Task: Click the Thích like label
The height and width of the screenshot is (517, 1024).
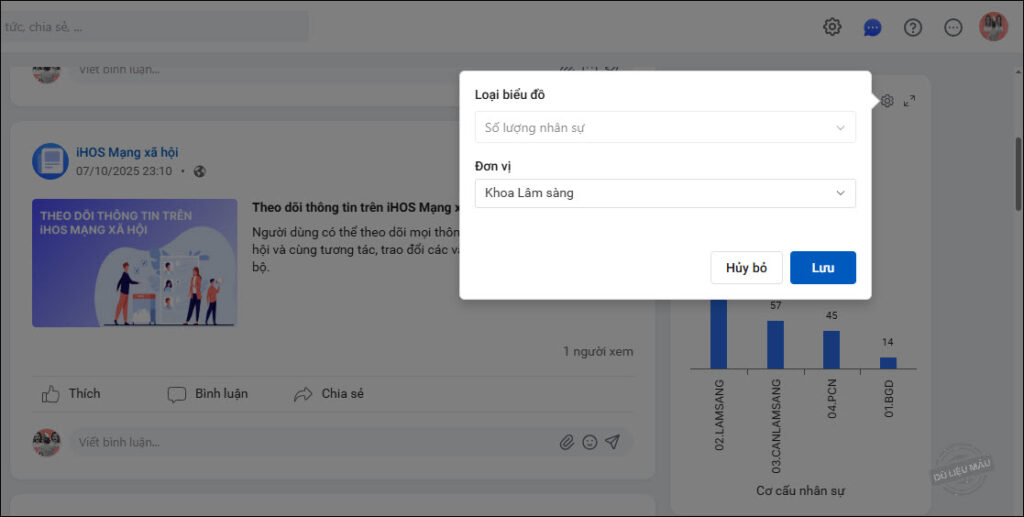Action: click(x=84, y=394)
